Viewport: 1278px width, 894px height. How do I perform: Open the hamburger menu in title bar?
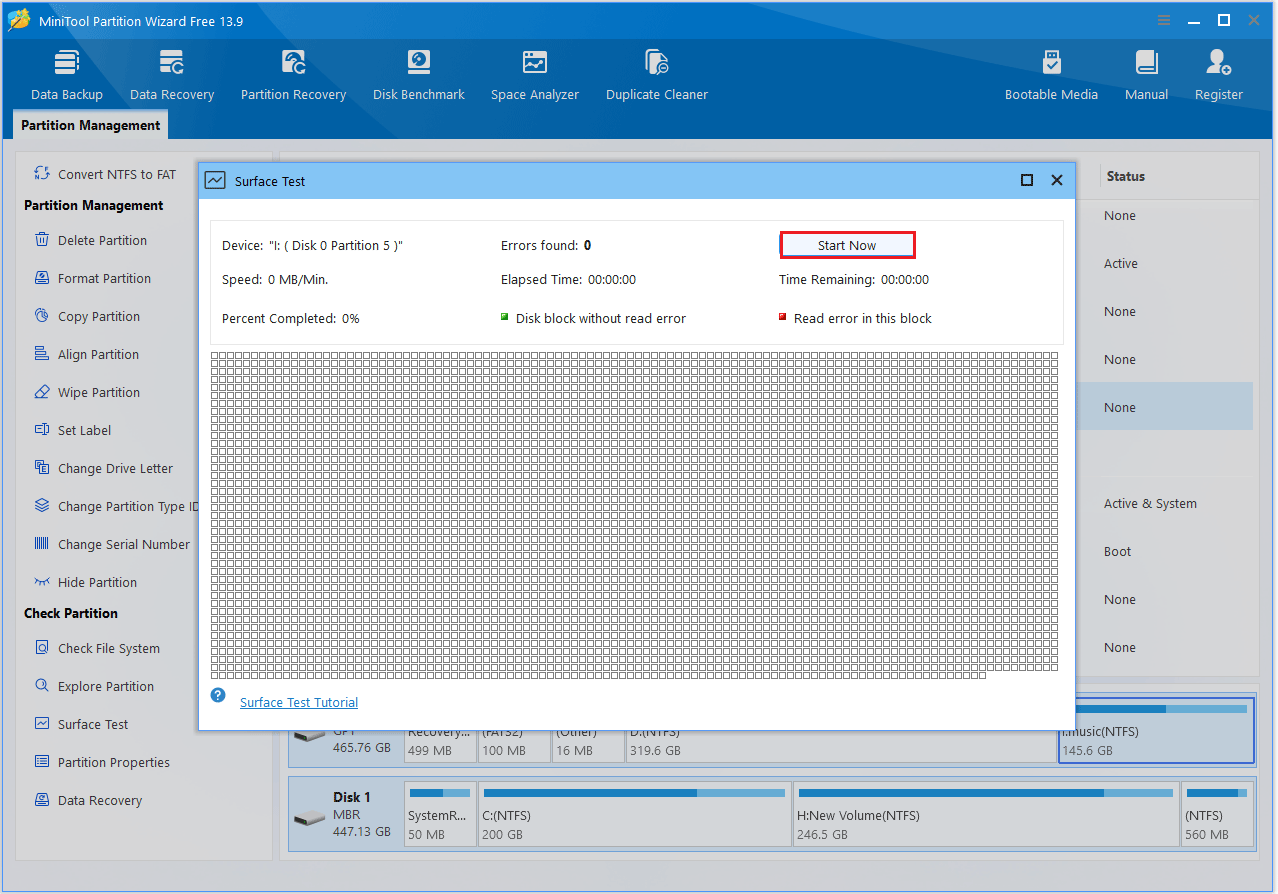pos(1164,20)
